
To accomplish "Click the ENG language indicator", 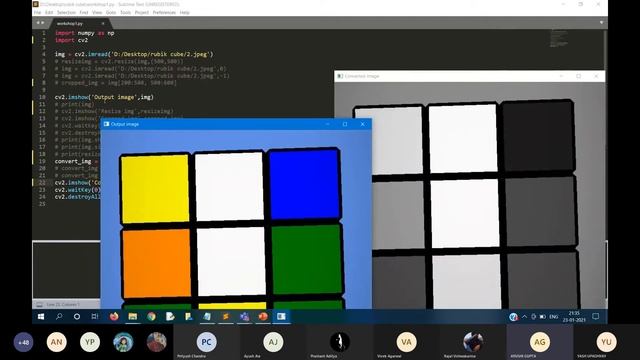I will (553, 317).
